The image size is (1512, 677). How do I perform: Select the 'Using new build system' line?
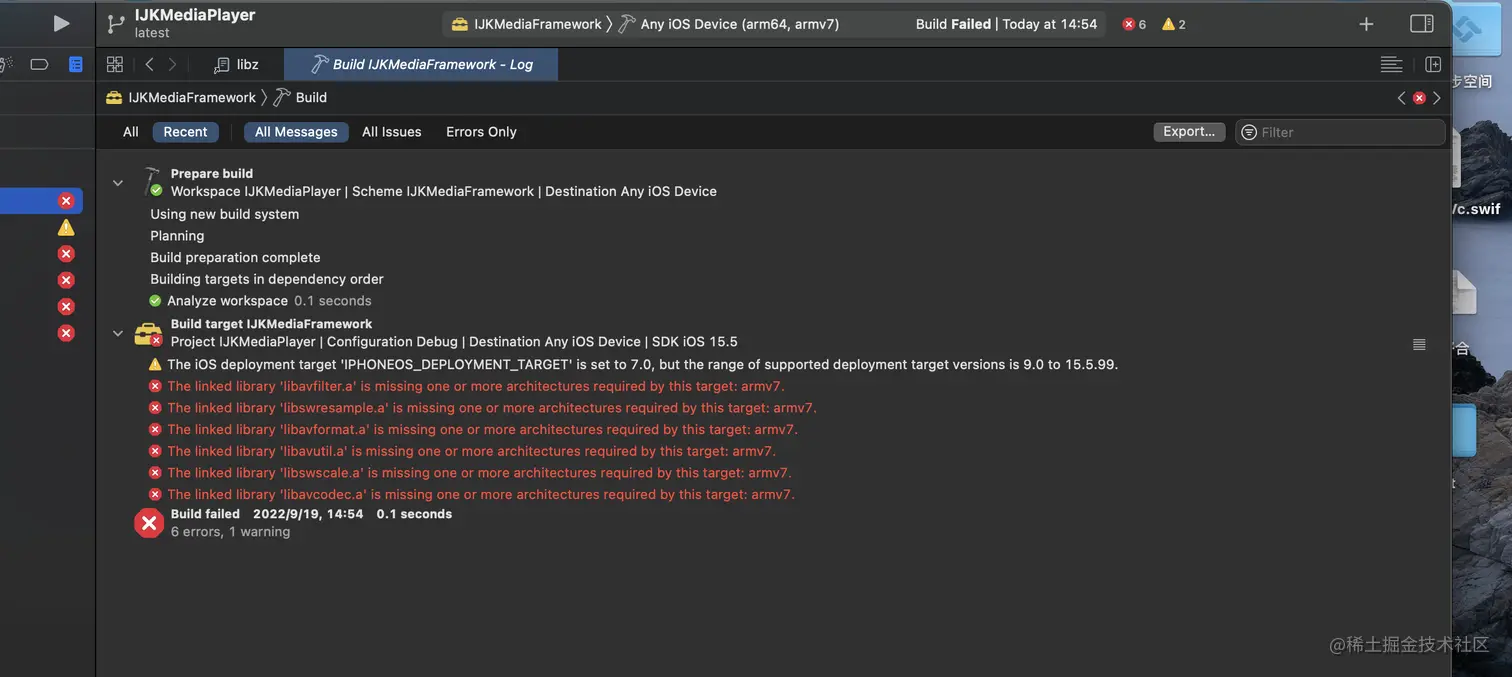click(x=225, y=214)
